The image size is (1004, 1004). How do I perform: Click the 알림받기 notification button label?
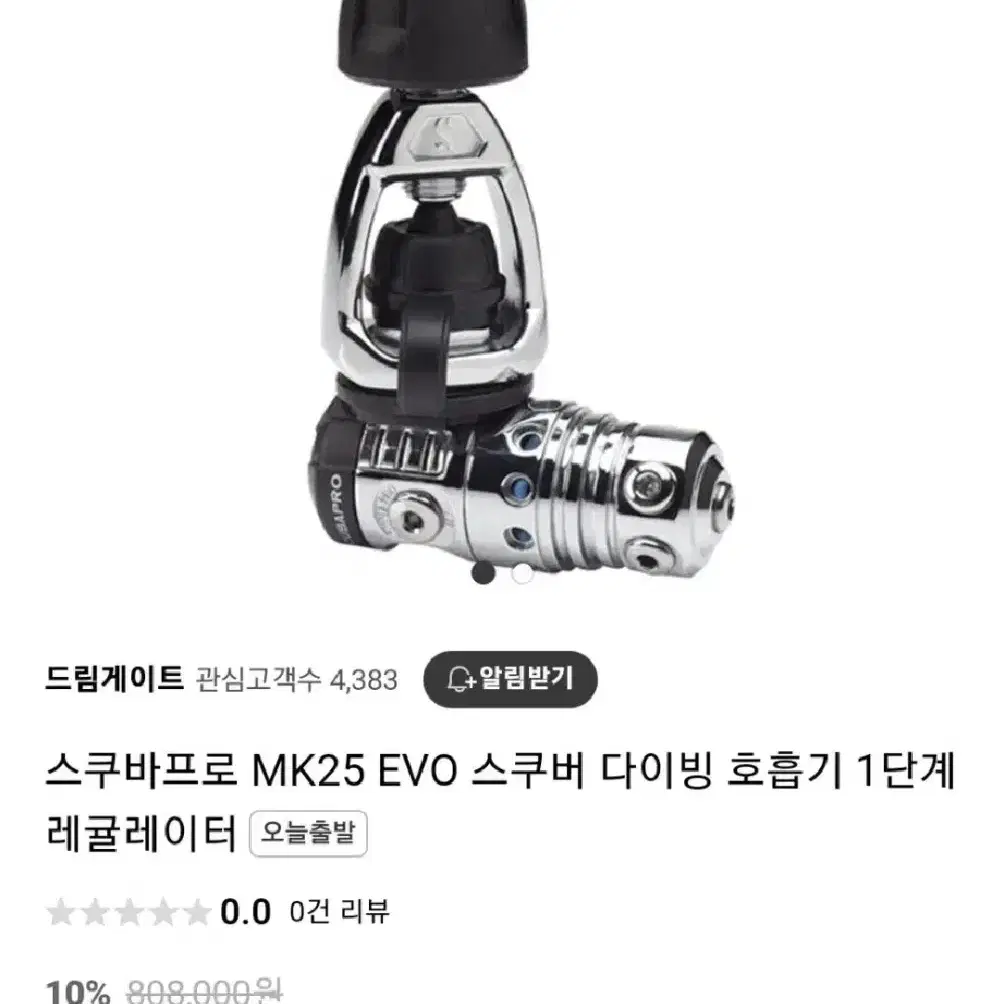526,678
